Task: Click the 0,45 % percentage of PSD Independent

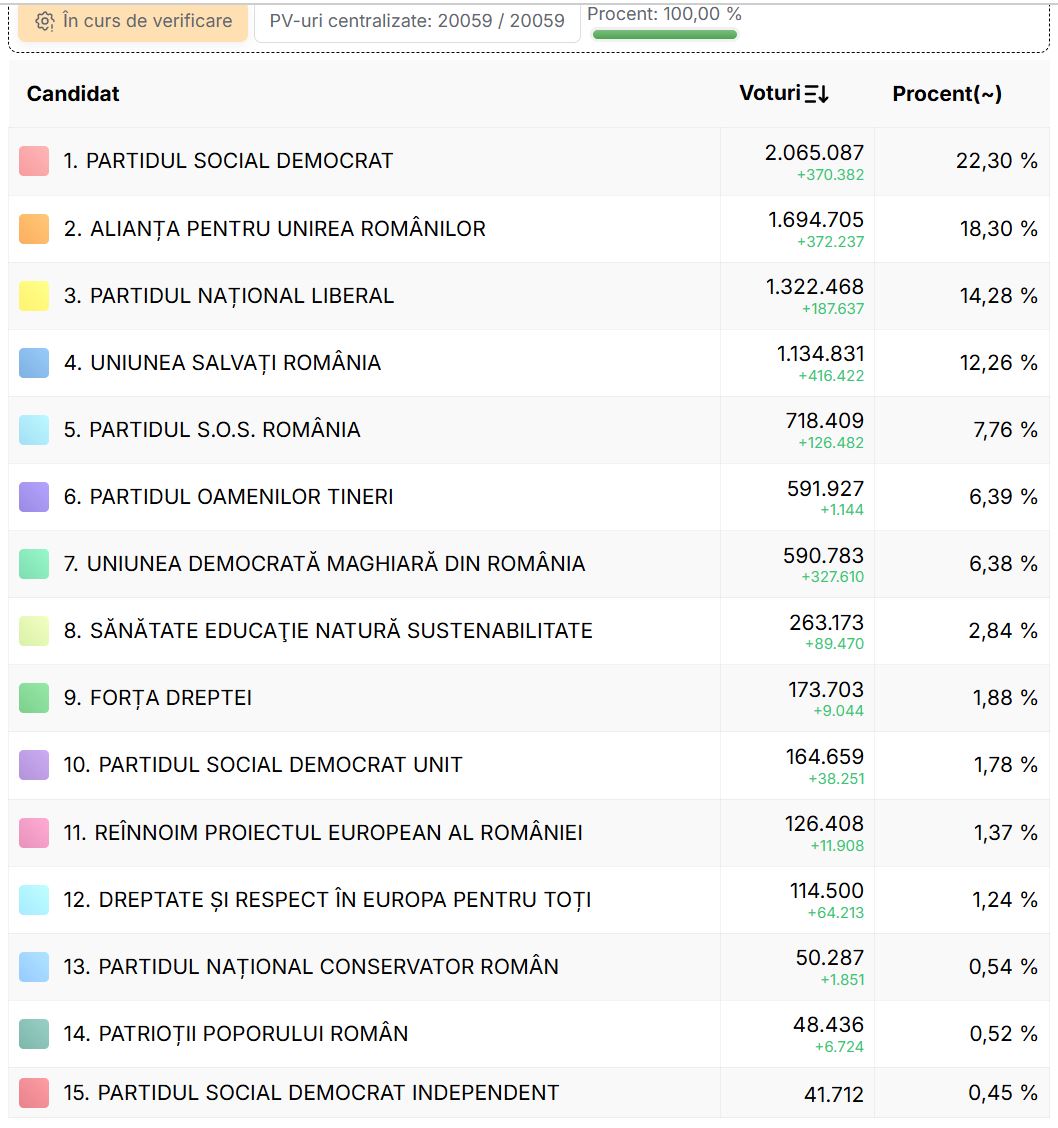Action: pyautogui.click(x=1002, y=1094)
